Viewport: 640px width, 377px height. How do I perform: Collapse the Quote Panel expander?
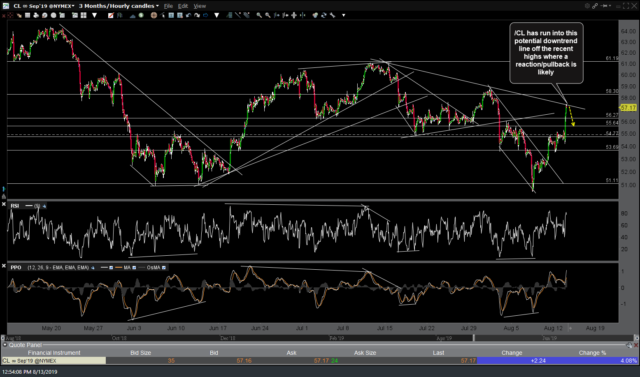(4, 345)
